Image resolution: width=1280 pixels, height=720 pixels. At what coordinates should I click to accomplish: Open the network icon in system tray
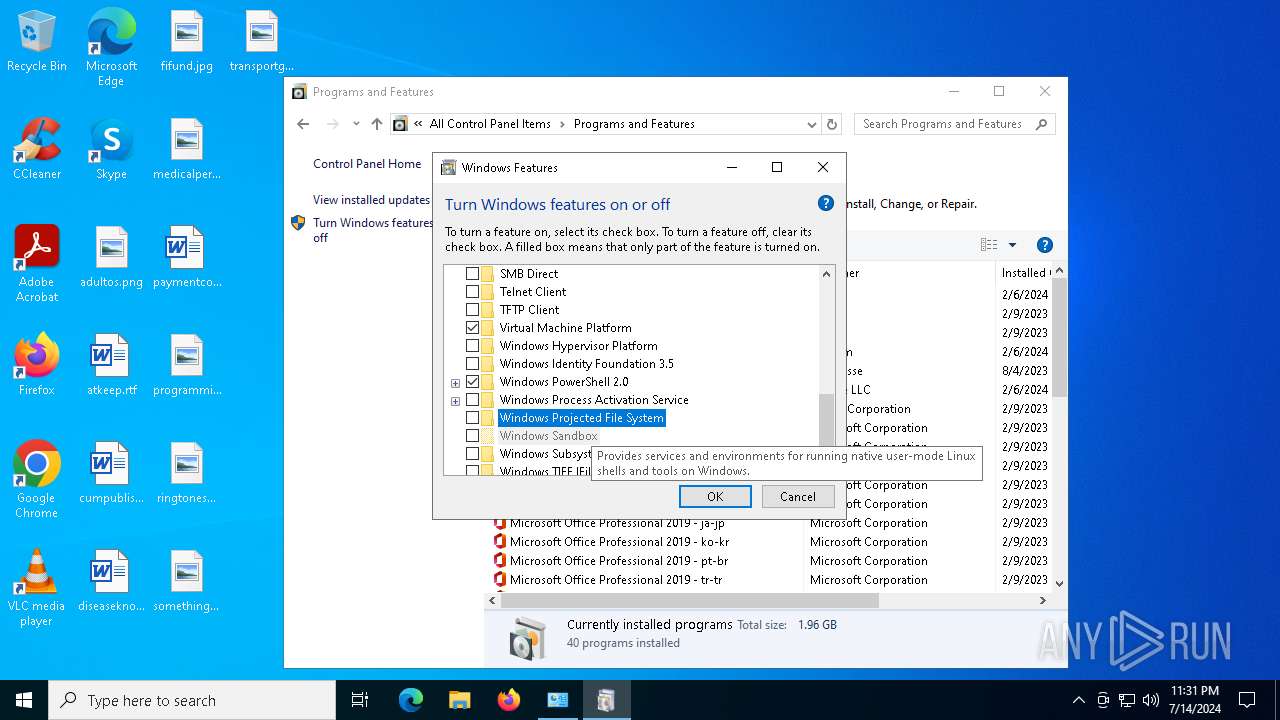(x=1127, y=700)
